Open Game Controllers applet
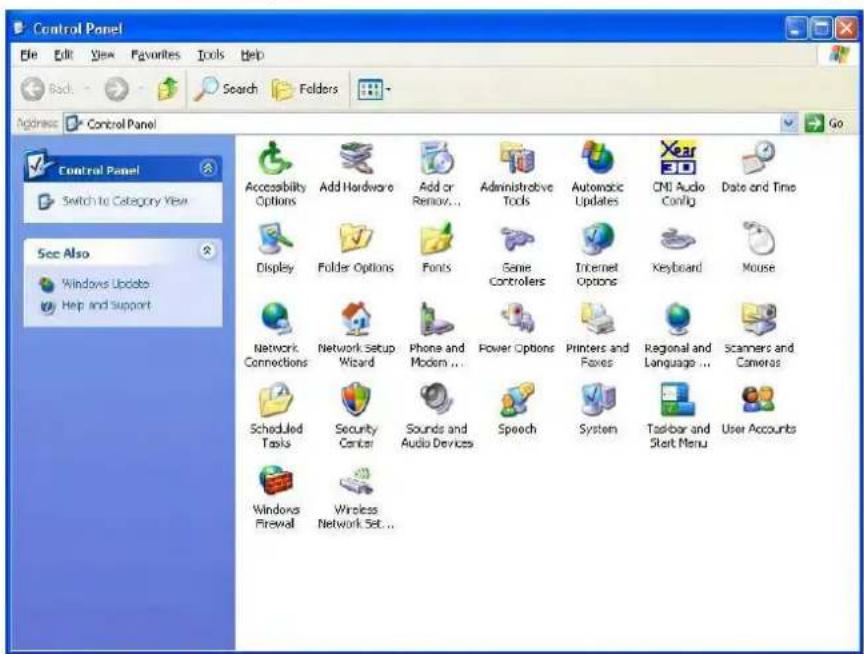864x654 pixels. point(516,255)
